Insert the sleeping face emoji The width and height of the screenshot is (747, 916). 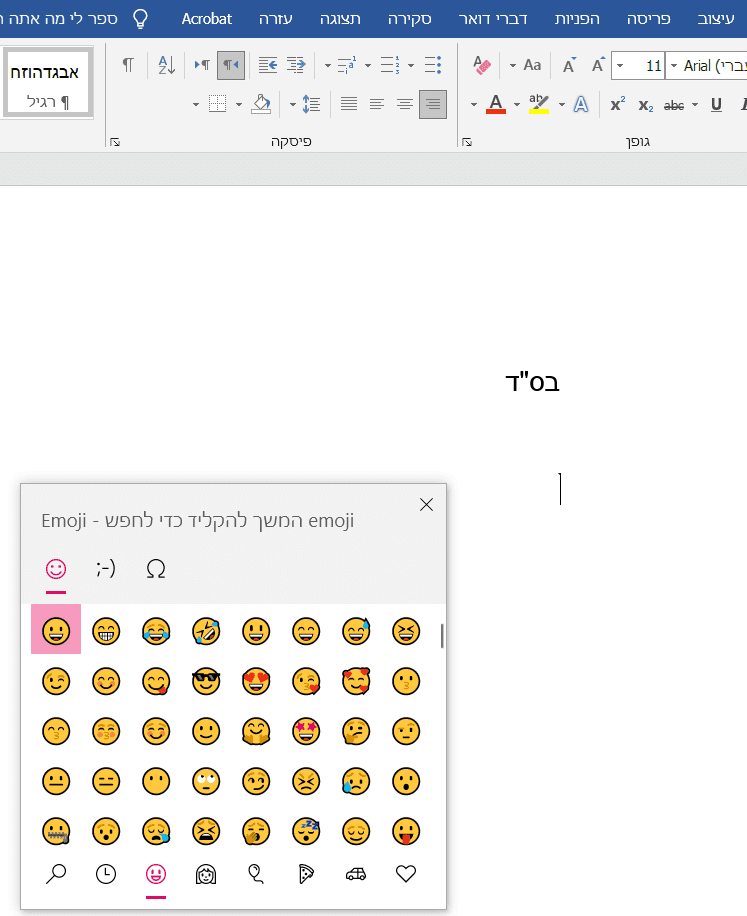[x=306, y=831]
